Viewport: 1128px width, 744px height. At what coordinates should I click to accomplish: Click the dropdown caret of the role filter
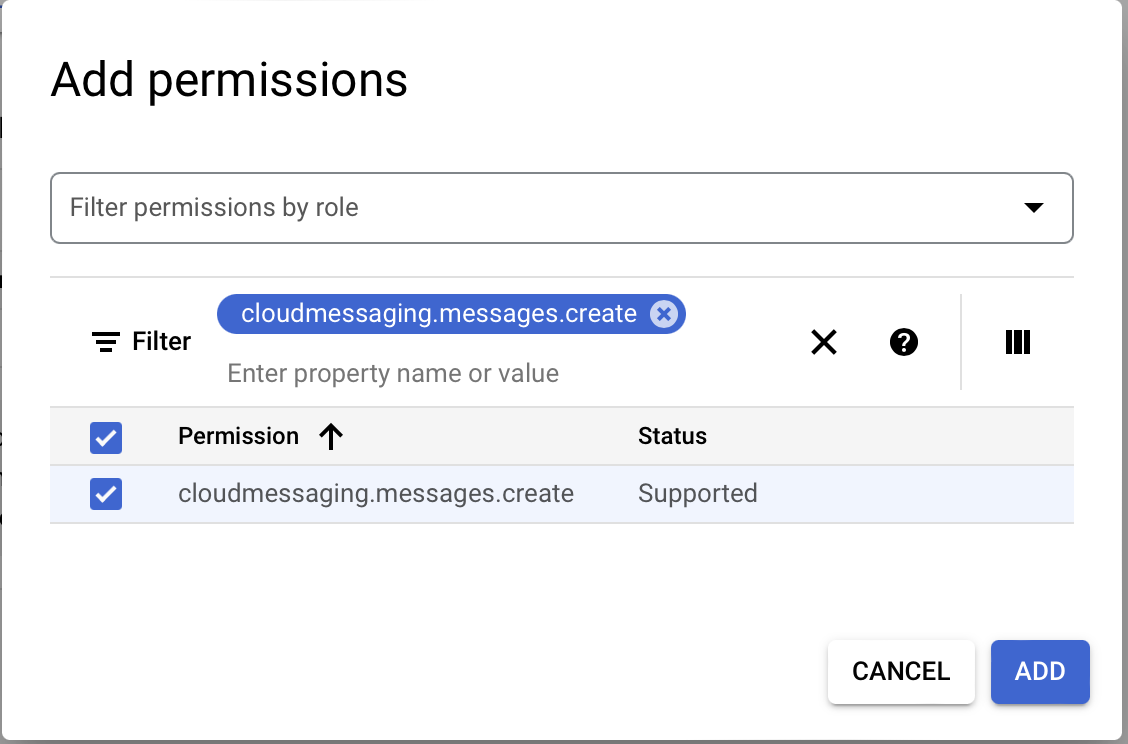tap(1035, 208)
